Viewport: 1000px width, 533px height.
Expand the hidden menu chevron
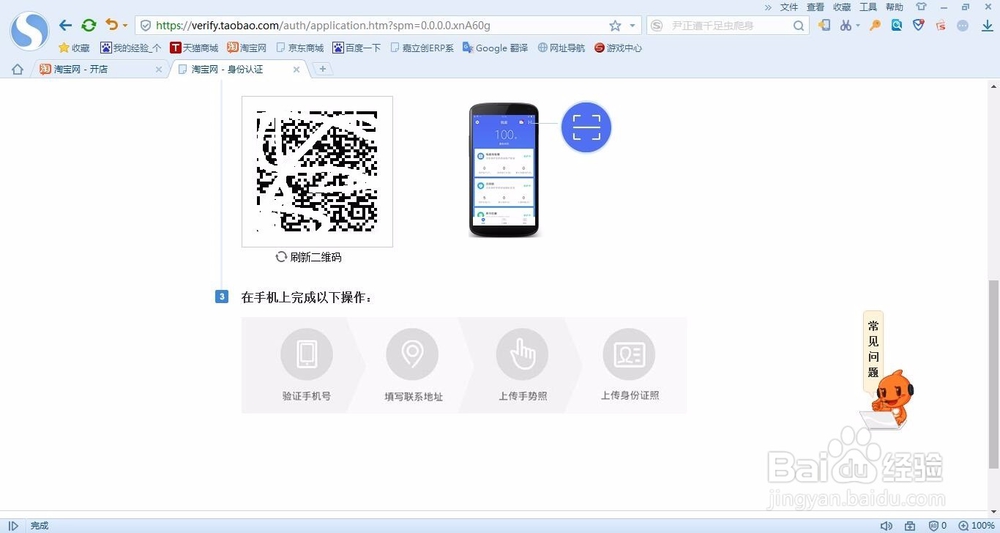[768, 7]
